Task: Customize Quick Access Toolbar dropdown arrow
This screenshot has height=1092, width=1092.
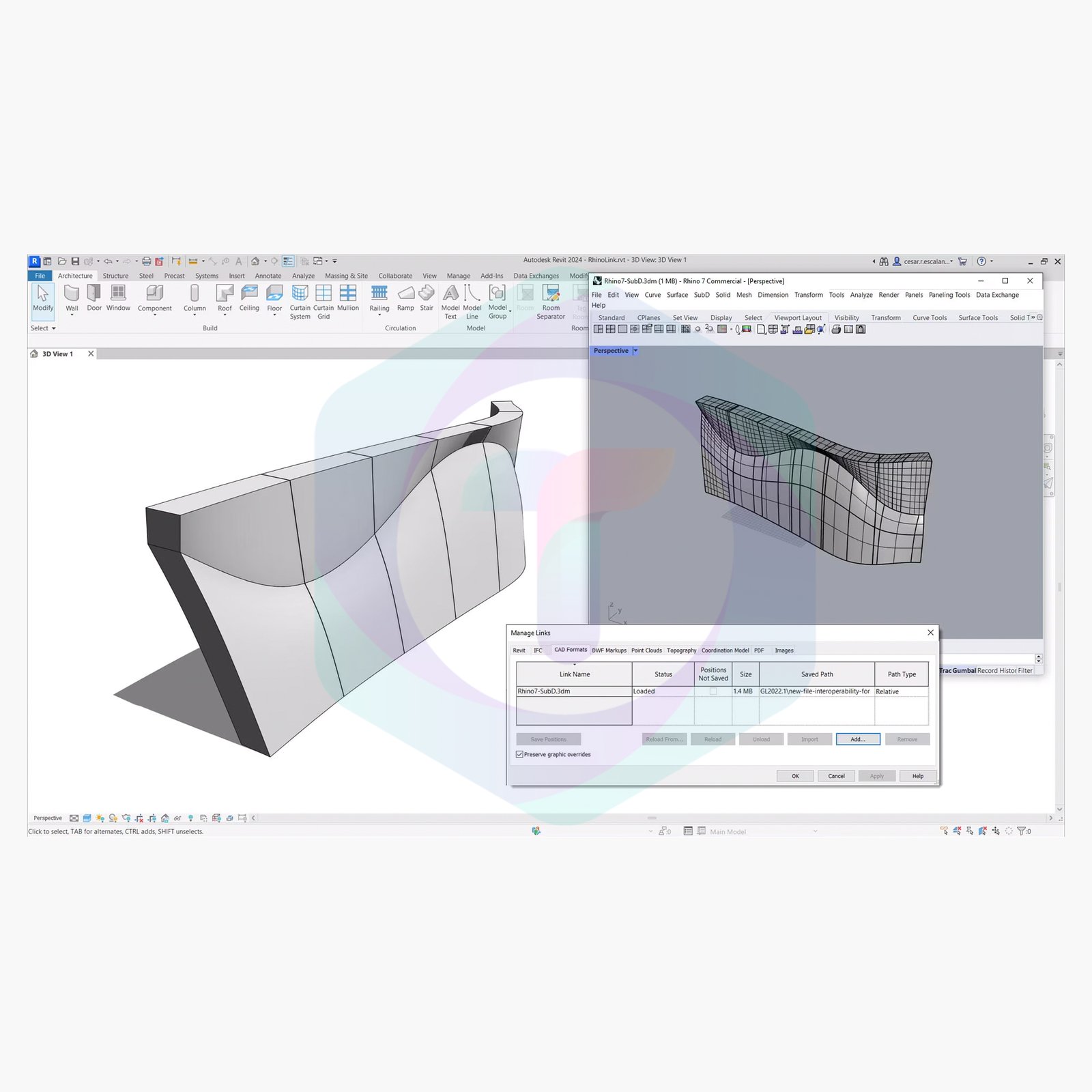Action: 334,261
